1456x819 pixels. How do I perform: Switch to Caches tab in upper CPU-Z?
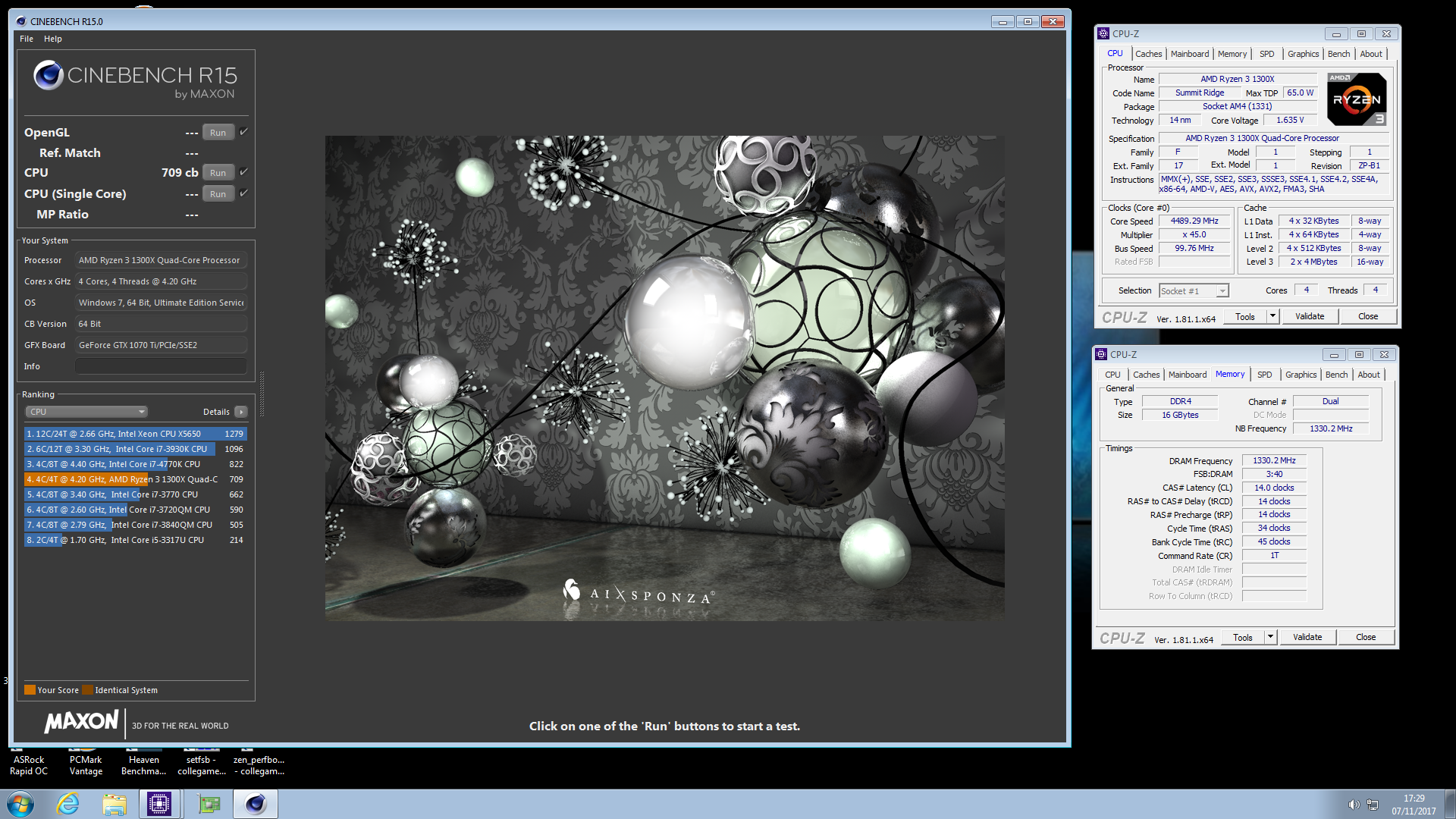[1148, 54]
